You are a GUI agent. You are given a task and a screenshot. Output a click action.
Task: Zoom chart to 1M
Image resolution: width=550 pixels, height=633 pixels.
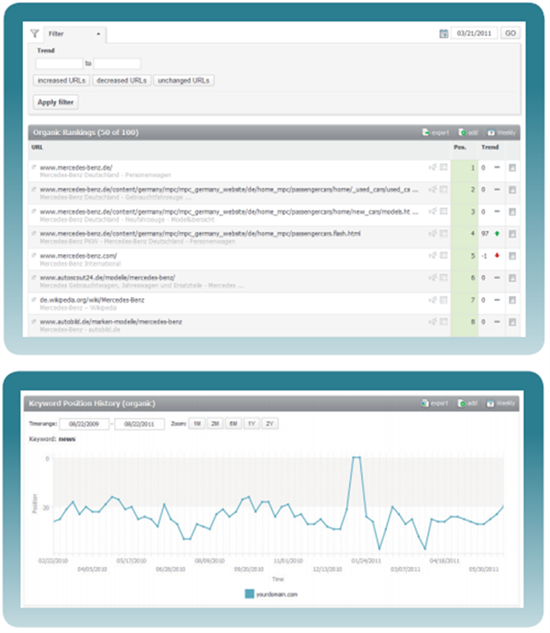(197, 423)
